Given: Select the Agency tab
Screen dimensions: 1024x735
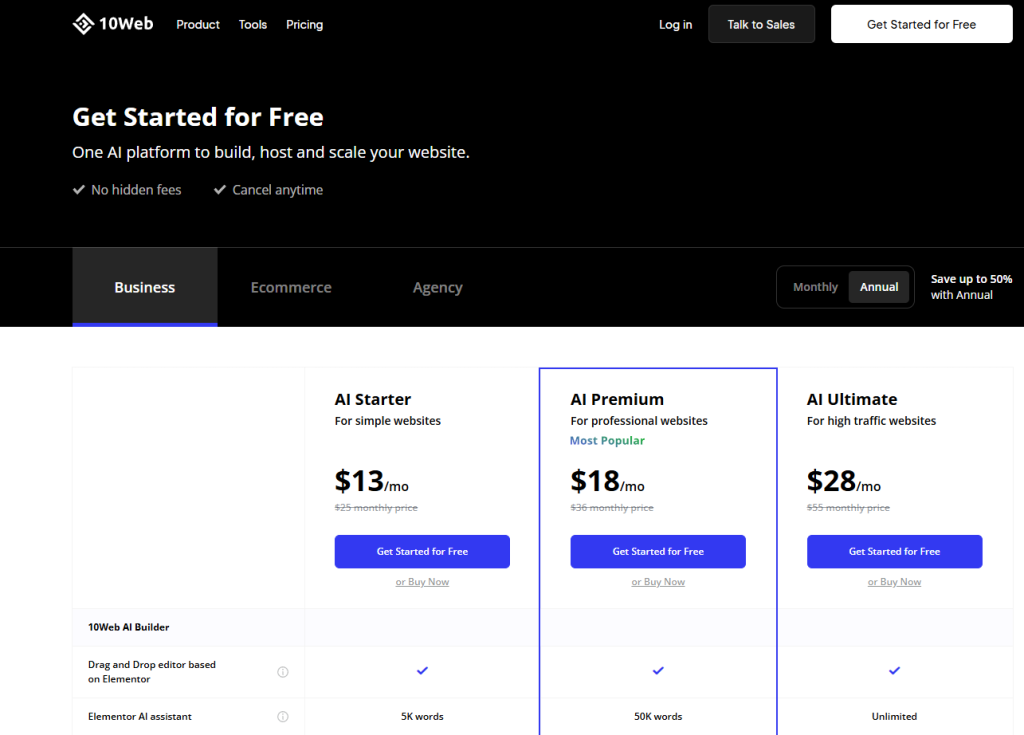Looking at the screenshot, I should (x=438, y=287).
